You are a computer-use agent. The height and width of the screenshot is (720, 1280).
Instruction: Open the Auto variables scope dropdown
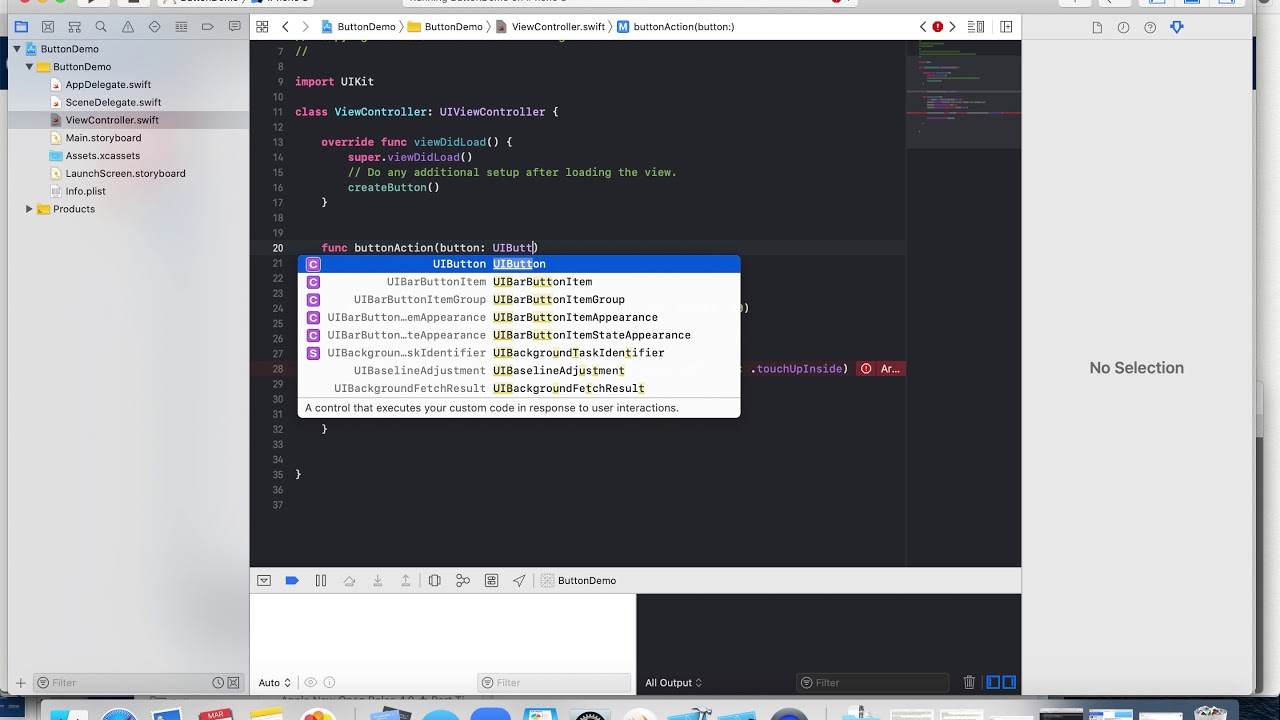(274, 683)
